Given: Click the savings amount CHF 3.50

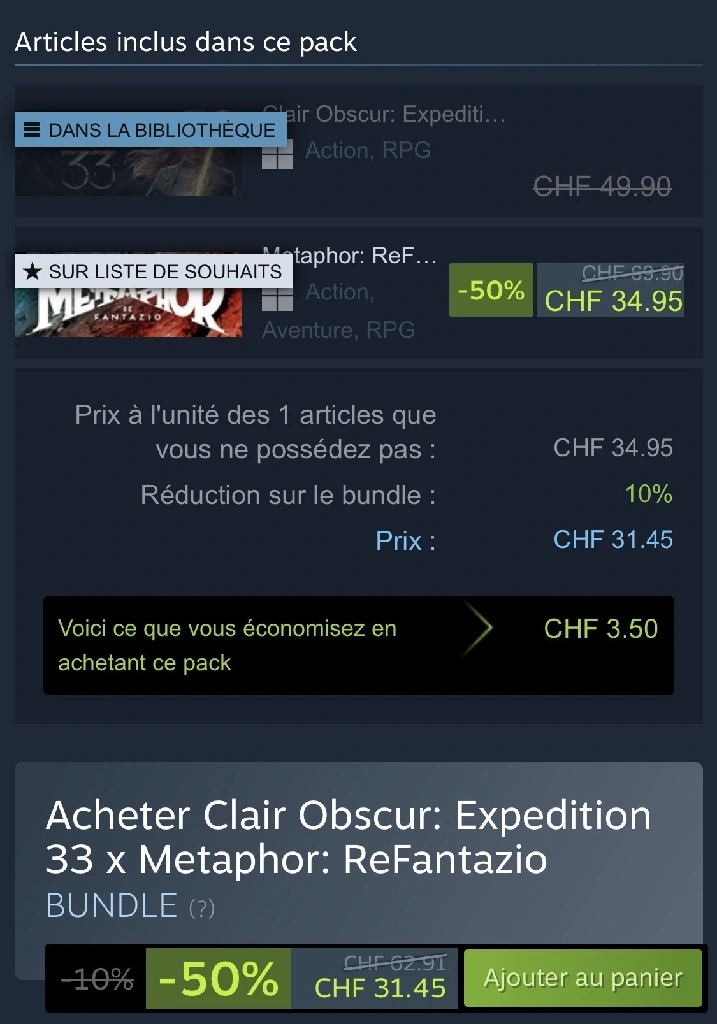Looking at the screenshot, I should tap(601, 629).
